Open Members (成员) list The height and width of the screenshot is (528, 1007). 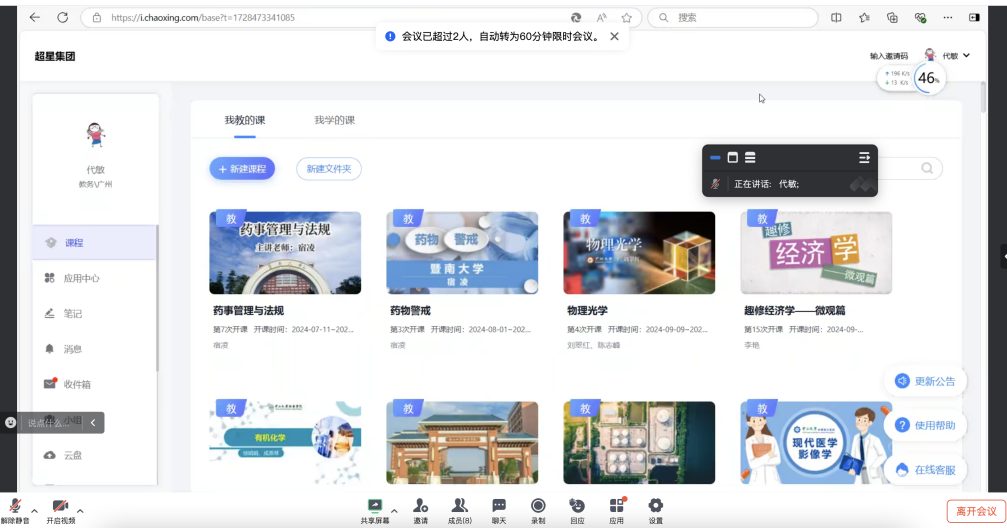pos(459,506)
